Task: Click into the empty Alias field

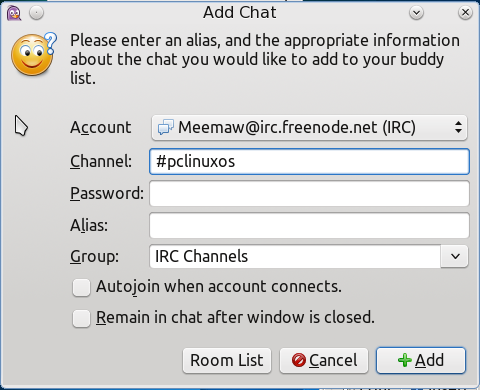Action: pyautogui.click(x=309, y=226)
